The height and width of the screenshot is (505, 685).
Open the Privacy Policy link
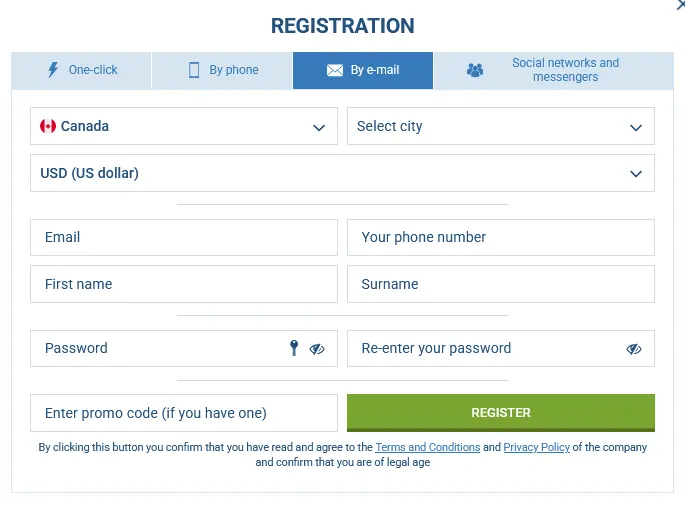click(536, 447)
